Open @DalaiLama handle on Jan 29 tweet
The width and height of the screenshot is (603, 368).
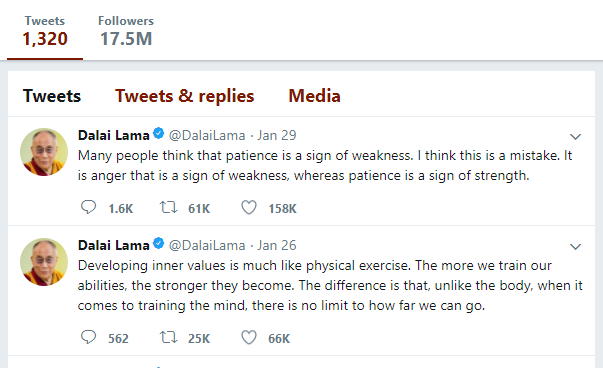(x=207, y=135)
